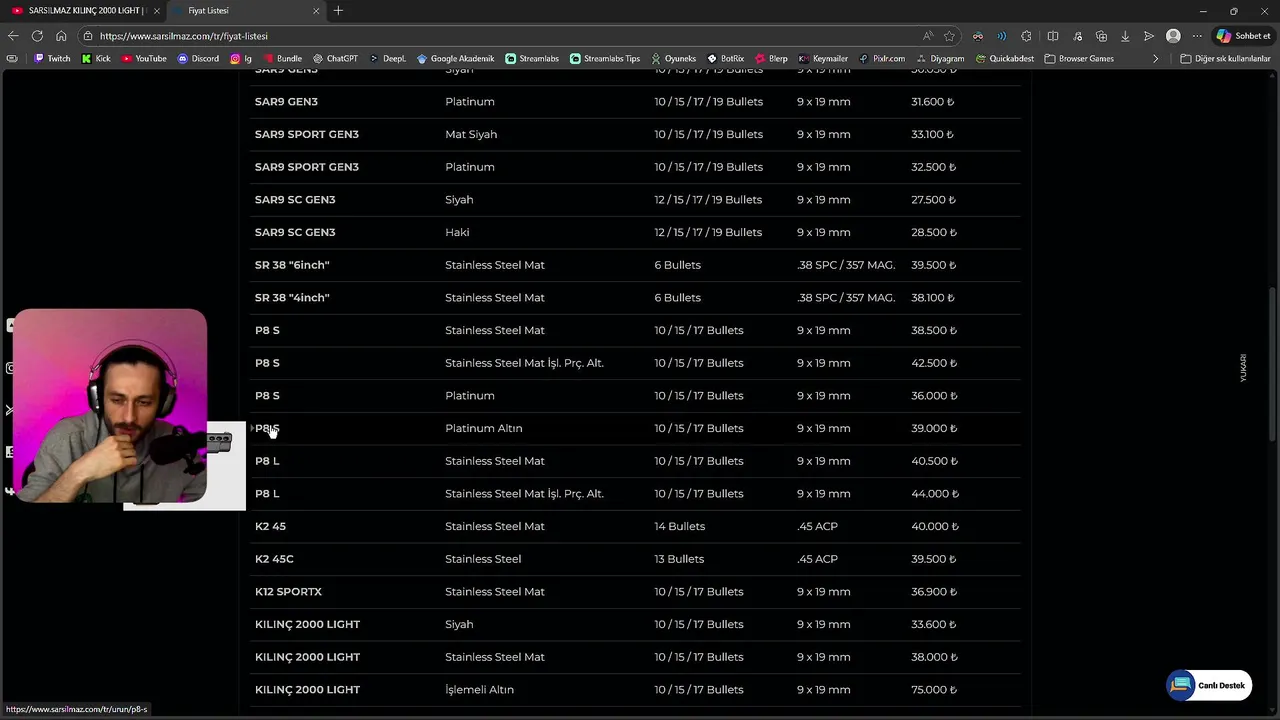
Task: Open the Discord bookmark
Action: pyautogui.click(x=198, y=59)
